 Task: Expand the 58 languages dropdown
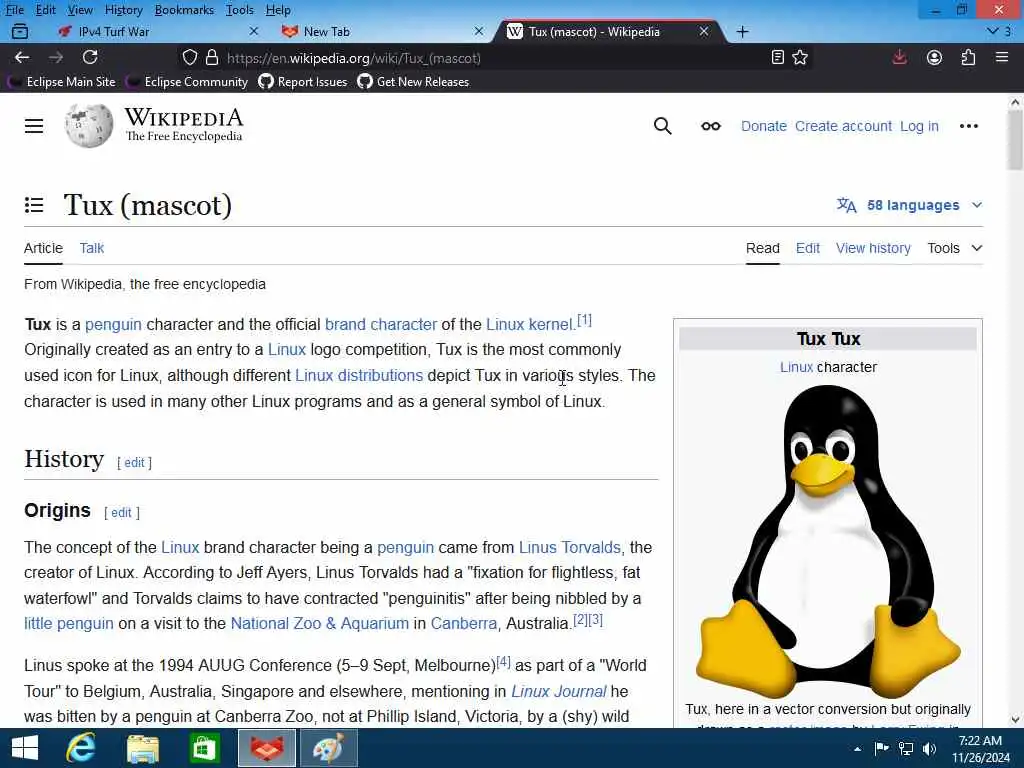coord(910,205)
